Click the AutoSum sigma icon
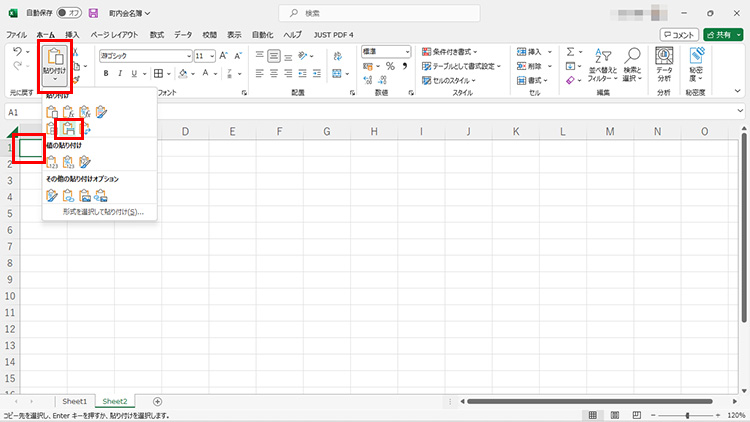 (571, 52)
